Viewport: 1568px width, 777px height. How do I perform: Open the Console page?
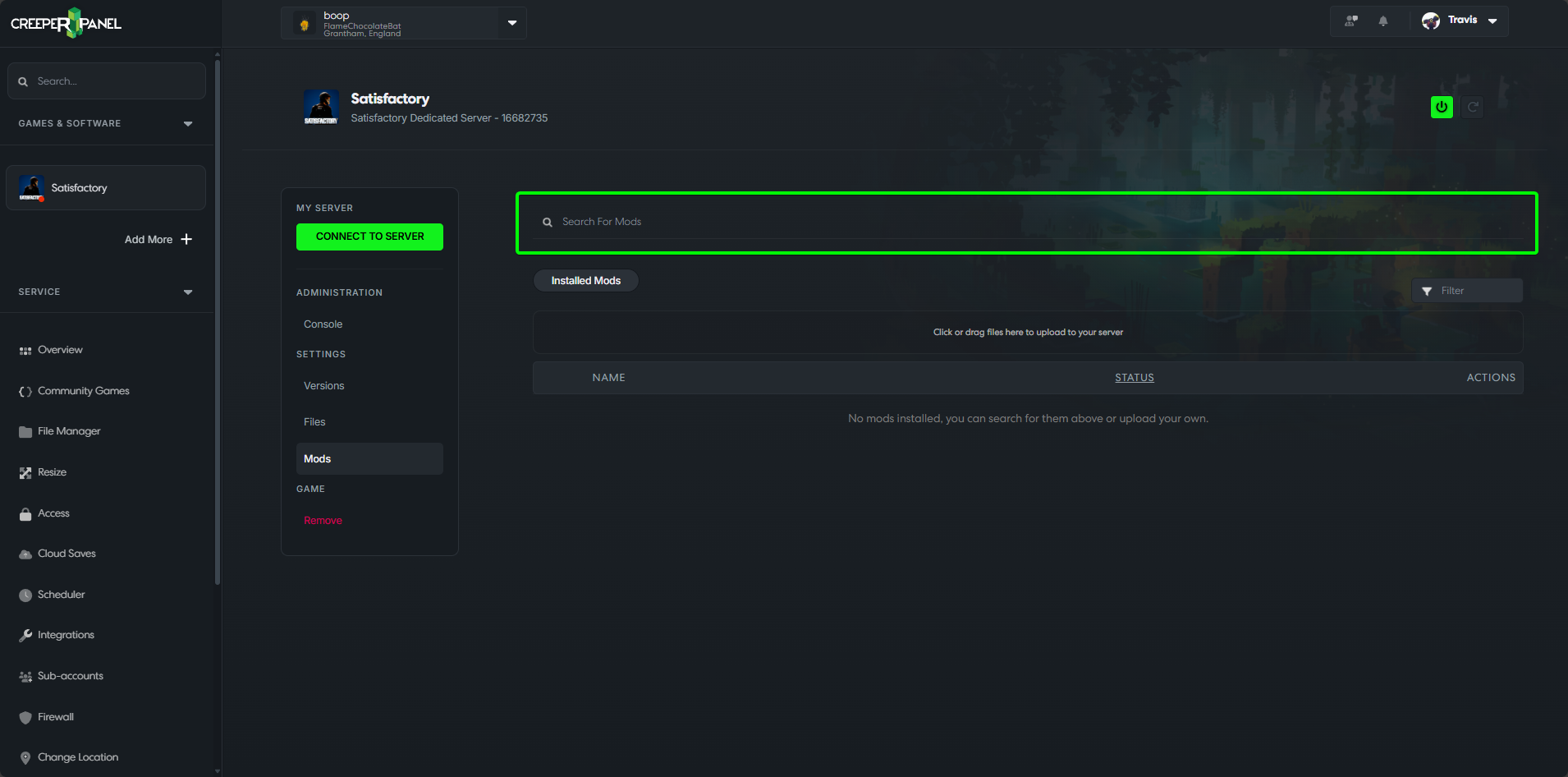point(323,324)
